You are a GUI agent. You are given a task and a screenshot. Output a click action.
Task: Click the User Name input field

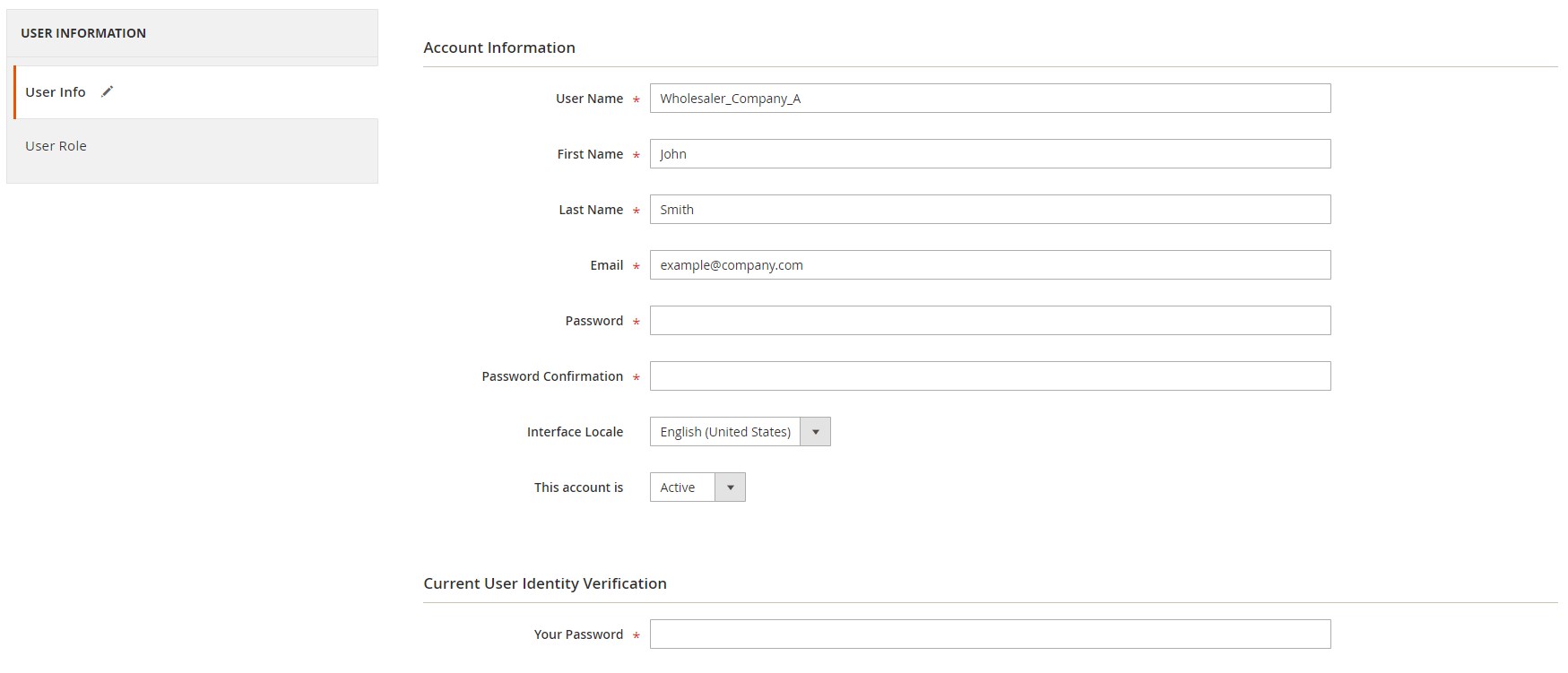coord(990,99)
